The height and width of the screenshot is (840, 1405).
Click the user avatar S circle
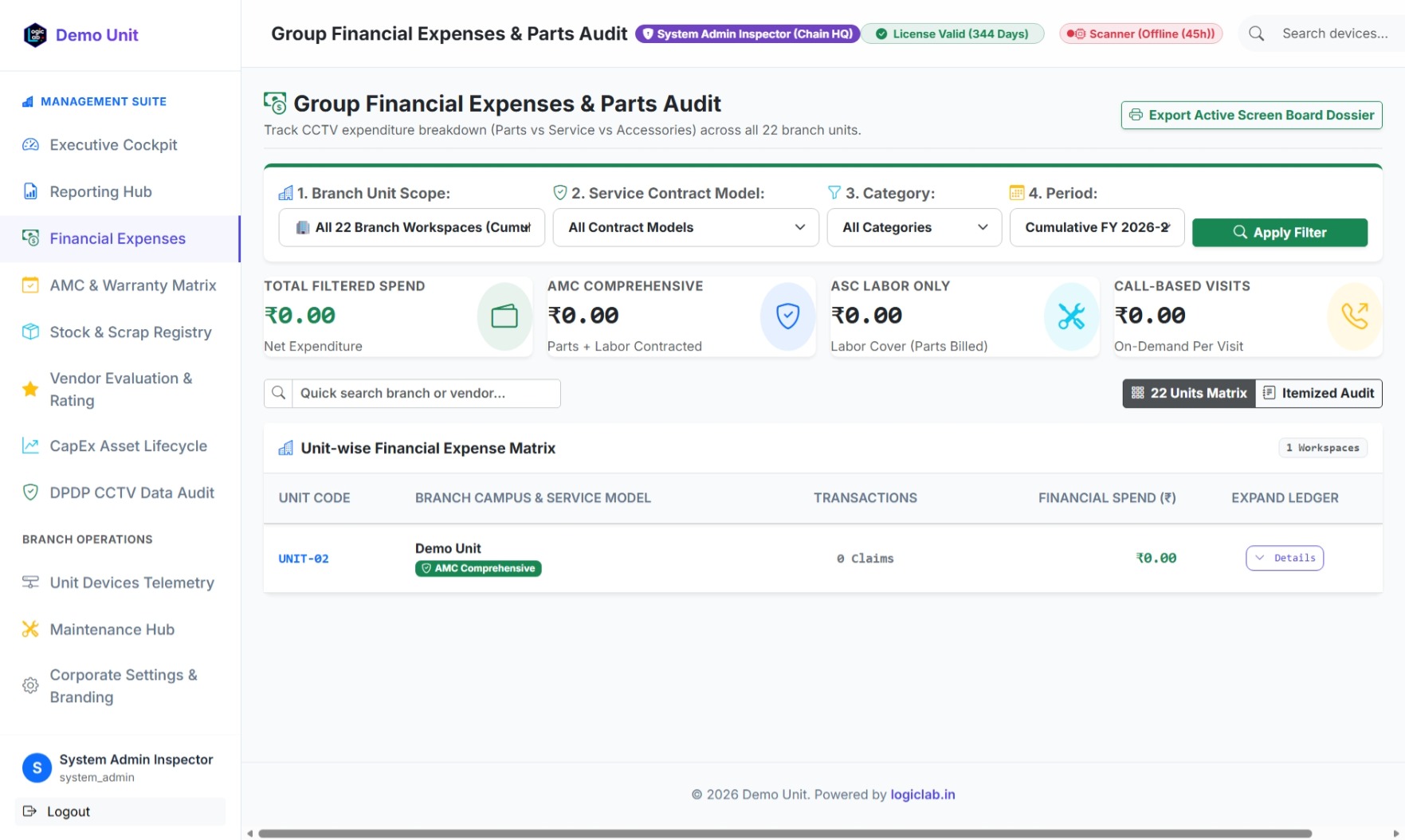tap(37, 767)
